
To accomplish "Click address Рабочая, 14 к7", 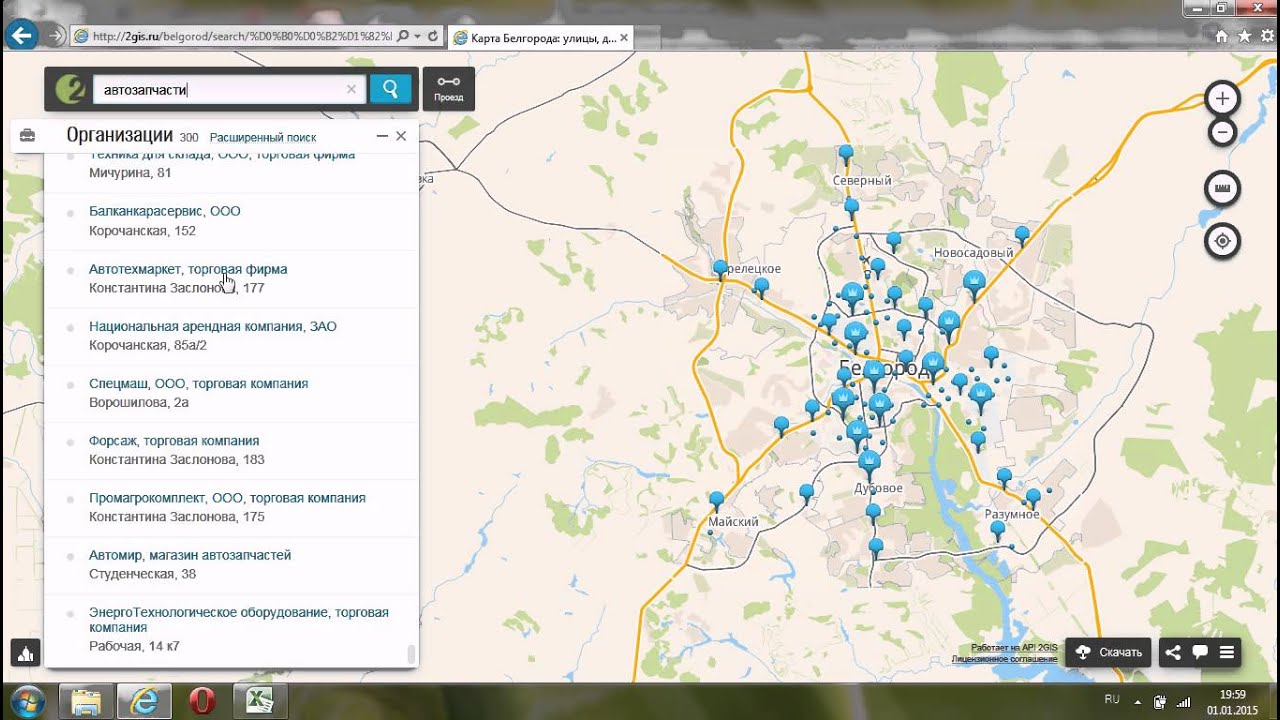I will [x=134, y=646].
